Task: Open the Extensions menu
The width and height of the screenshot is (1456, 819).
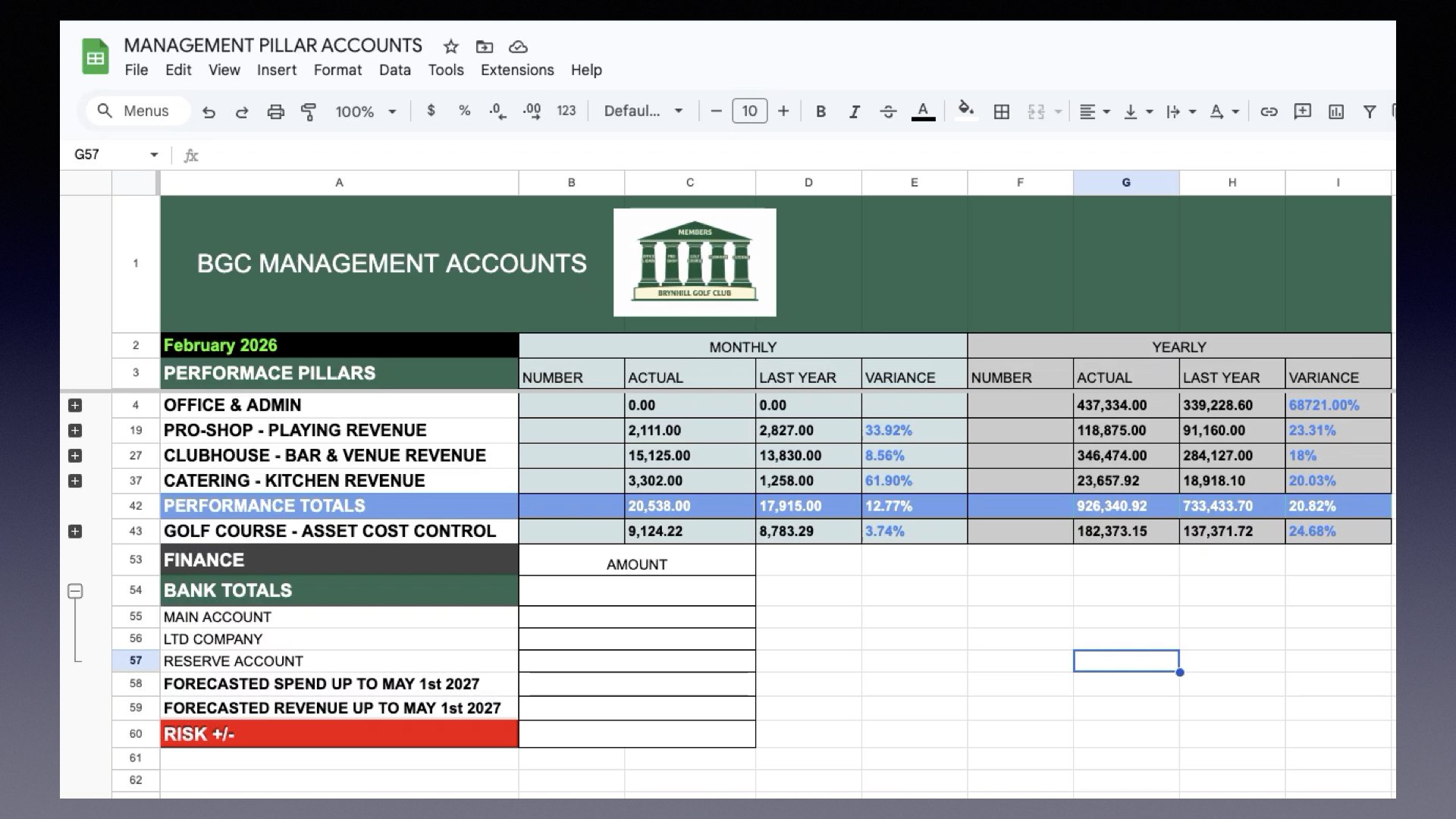Action: click(x=517, y=70)
